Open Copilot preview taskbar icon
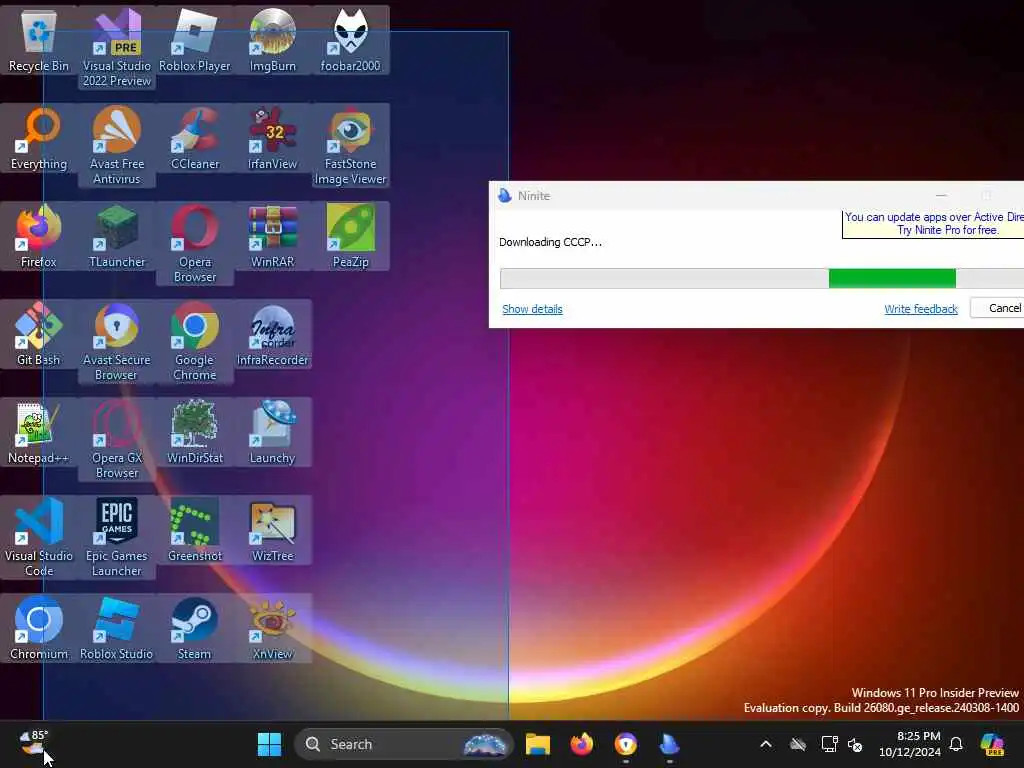1024x768 pixels. pos(992,744)
